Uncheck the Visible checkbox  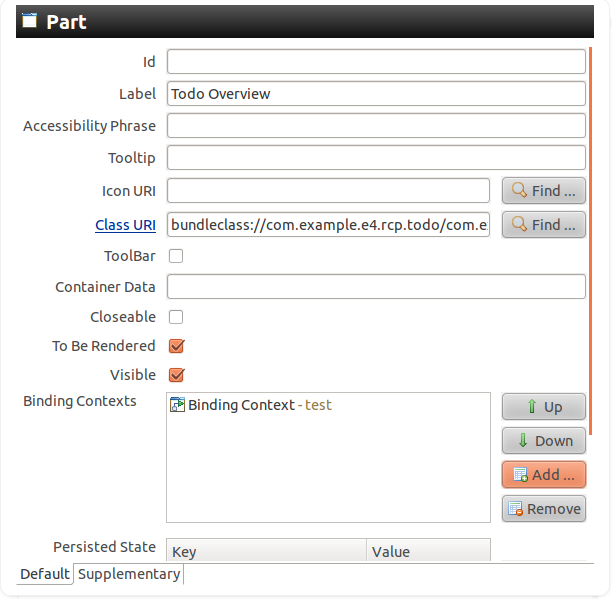pos(176,375)
